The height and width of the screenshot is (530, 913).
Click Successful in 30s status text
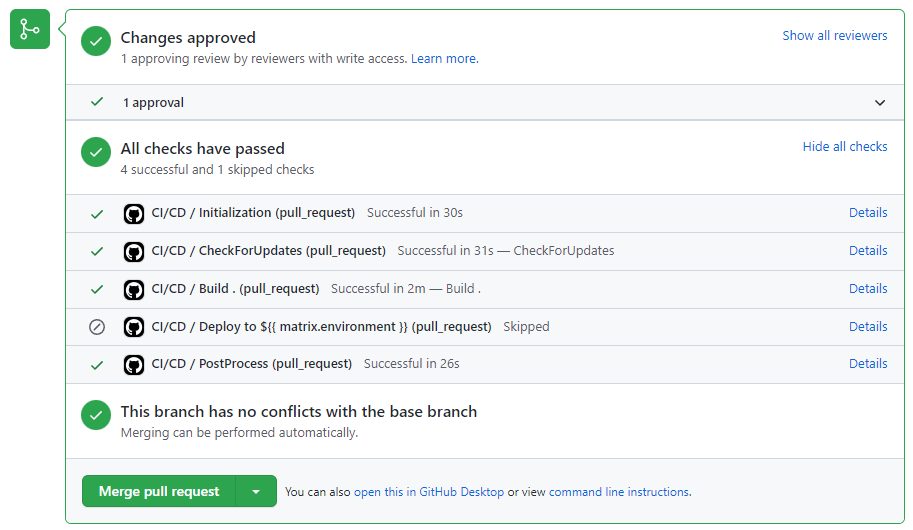tap(415, 213)
